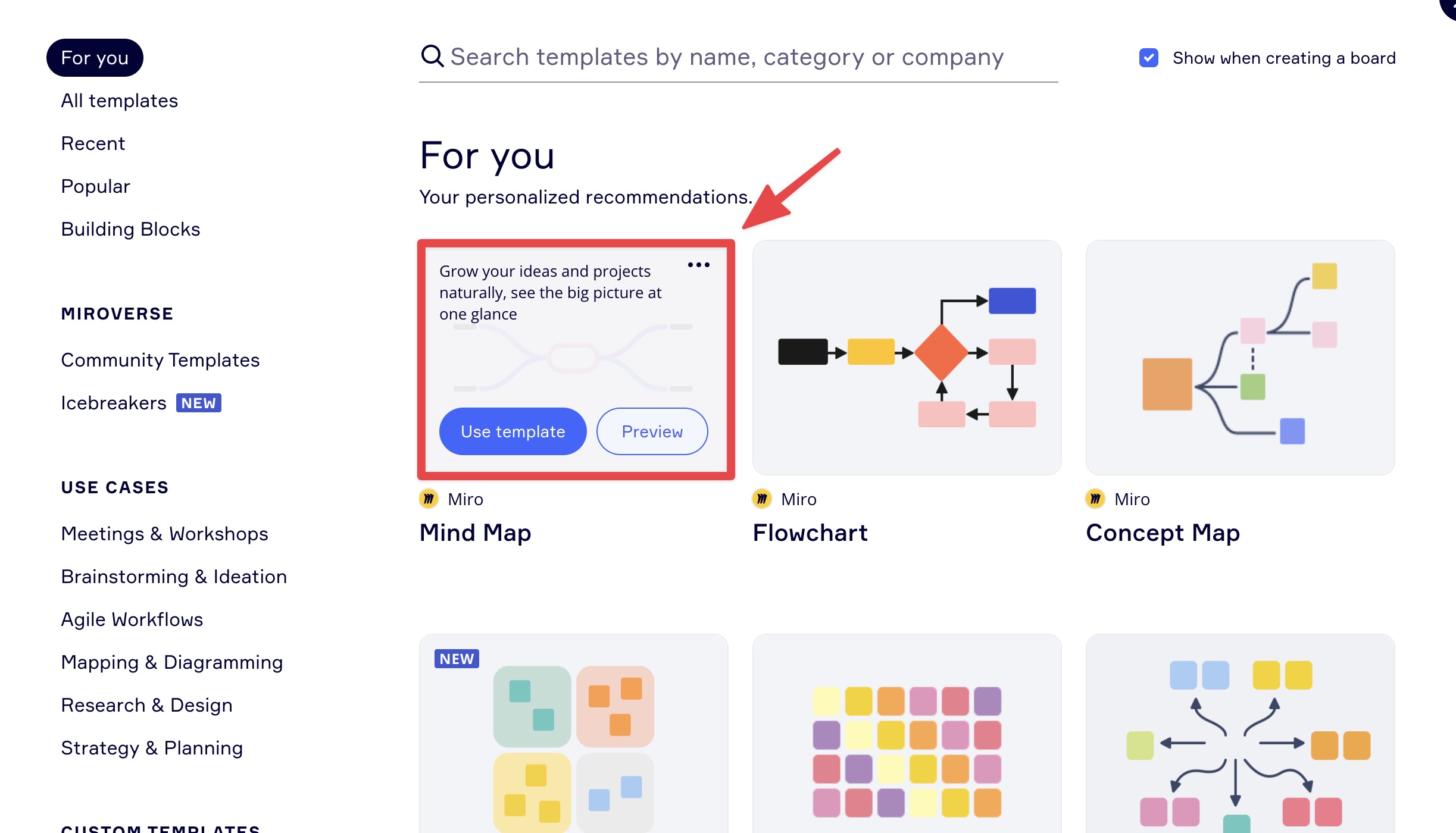Click the Miro logo under Concept Map
The height and width of the screenshot is (833, 1456).
(x=1095, y=499)
